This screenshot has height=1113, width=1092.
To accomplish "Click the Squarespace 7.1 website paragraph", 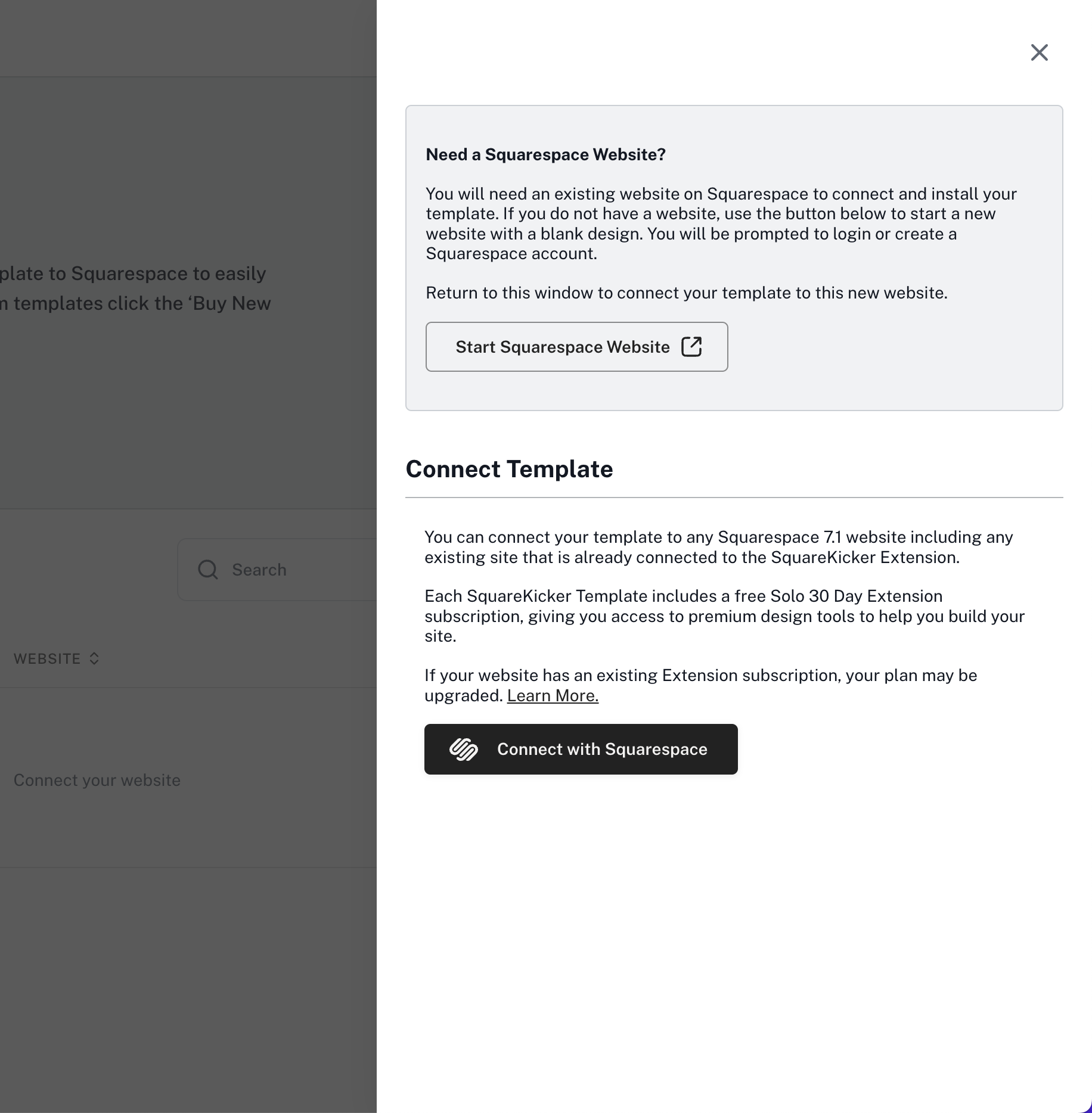I will (718, 547).
